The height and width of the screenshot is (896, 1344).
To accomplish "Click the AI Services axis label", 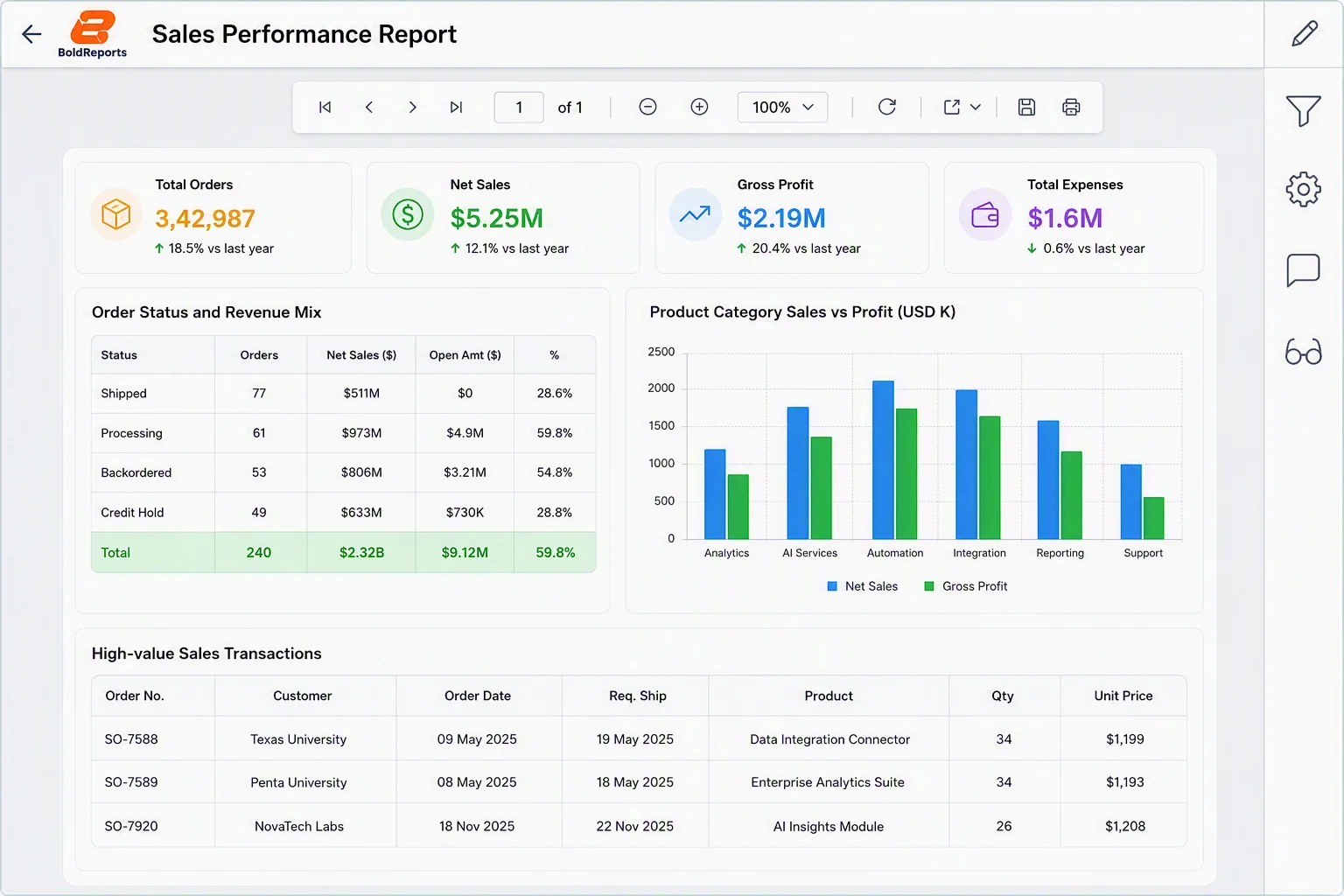I will pos(809,553).
